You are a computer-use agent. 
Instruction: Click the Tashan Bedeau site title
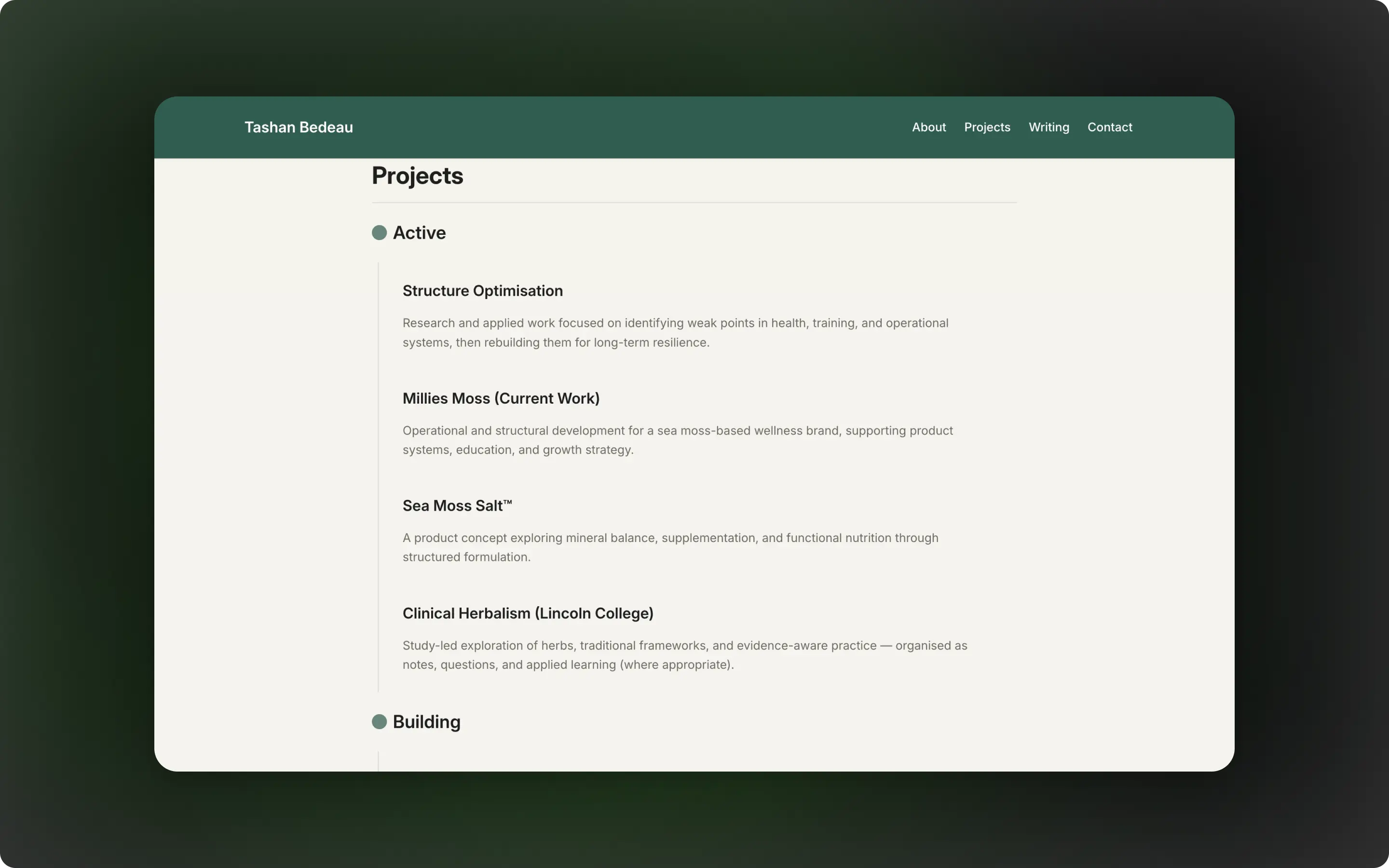tap(299, 127)
